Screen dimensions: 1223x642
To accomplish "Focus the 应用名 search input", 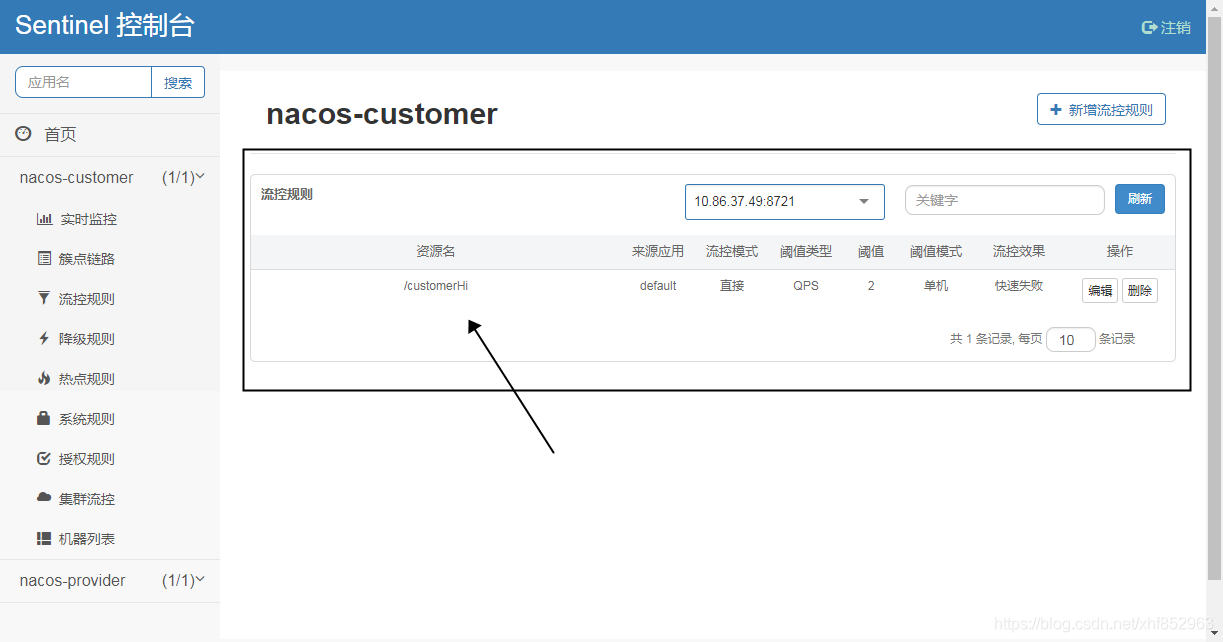I will [x=83, y=82].
